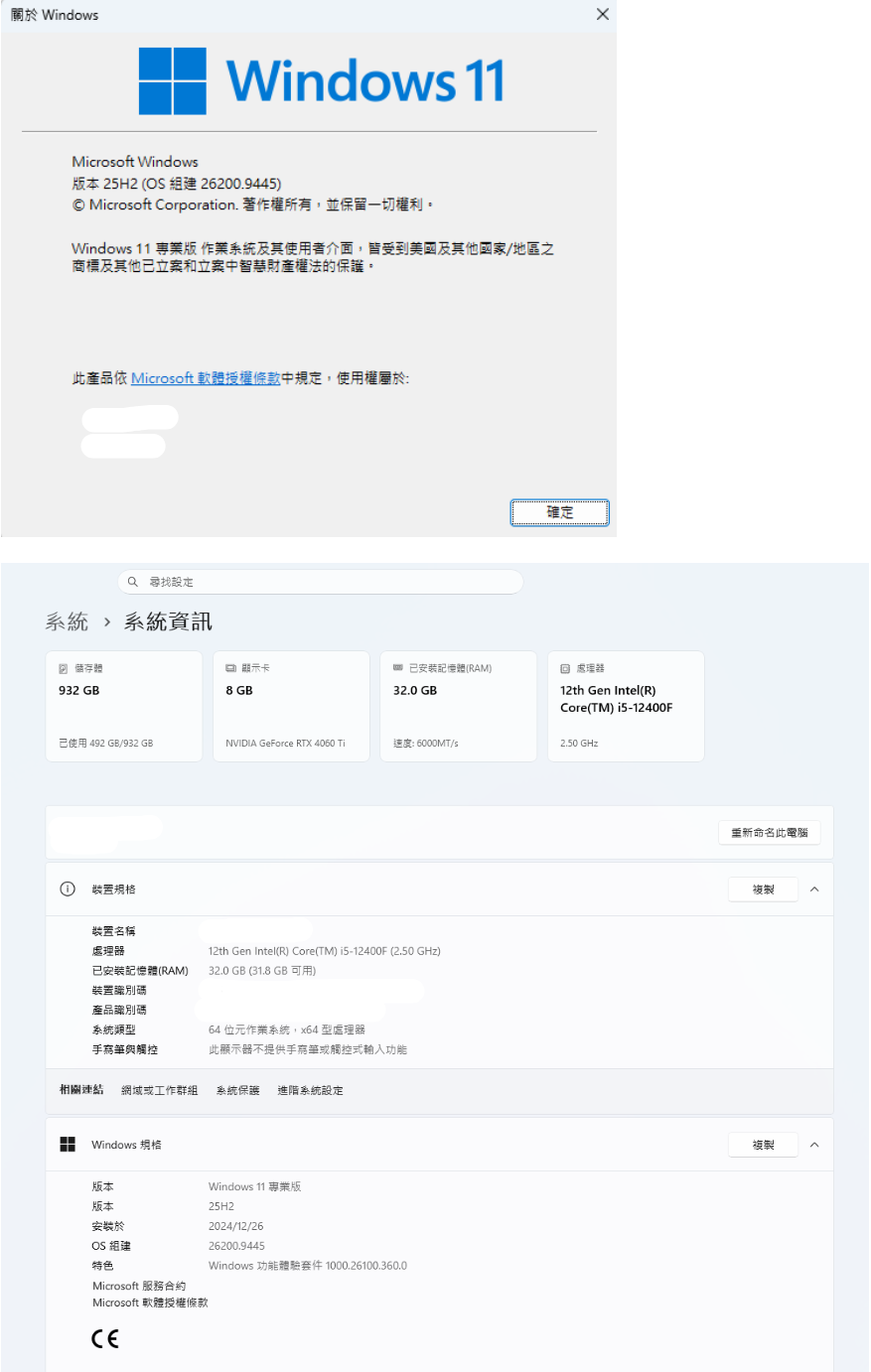871x1372 pixels.
Task: Click the 尋找設定 search field
Action: coord(320,582)
